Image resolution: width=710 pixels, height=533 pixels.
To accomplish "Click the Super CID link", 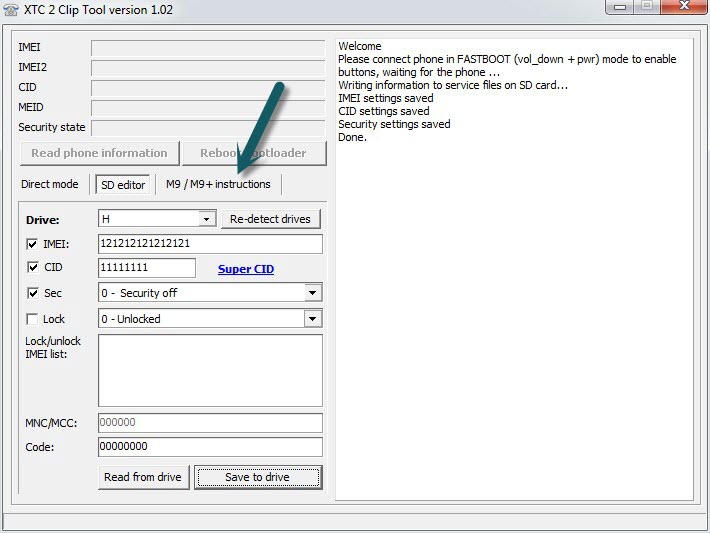I will pyautogui.click(x=246, y=269).
